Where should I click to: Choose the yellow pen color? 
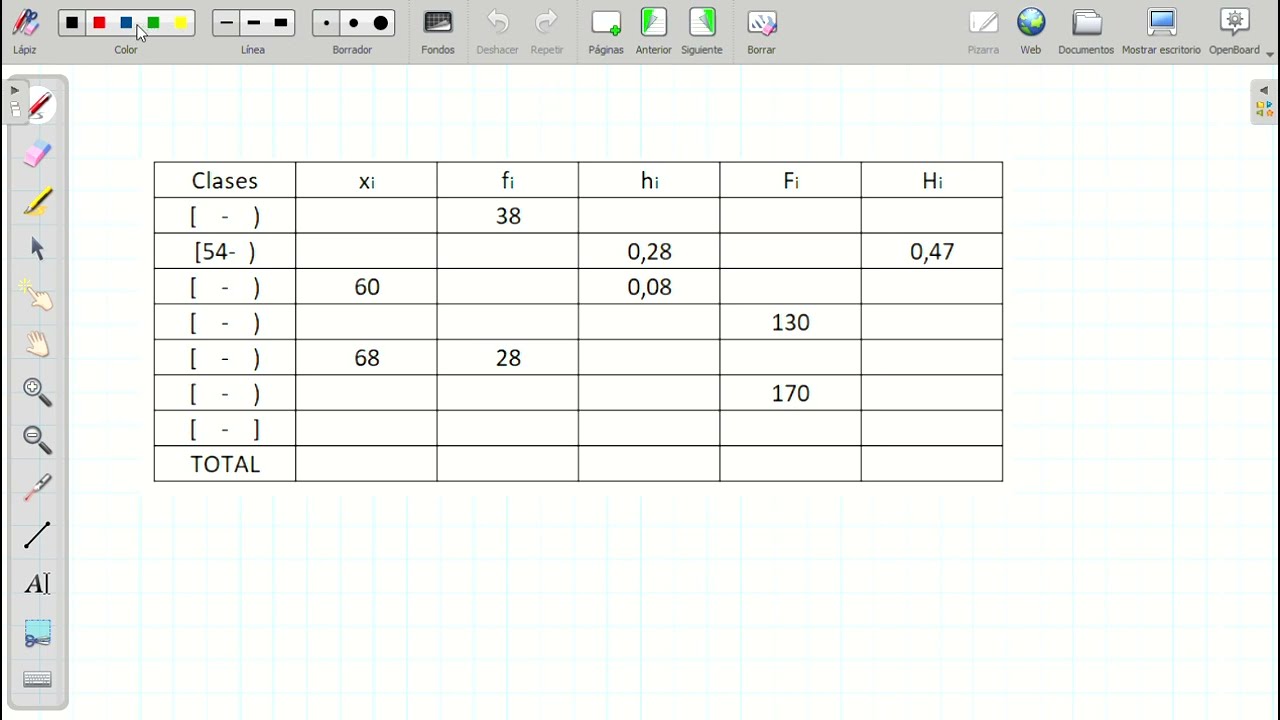pos(180,23)
